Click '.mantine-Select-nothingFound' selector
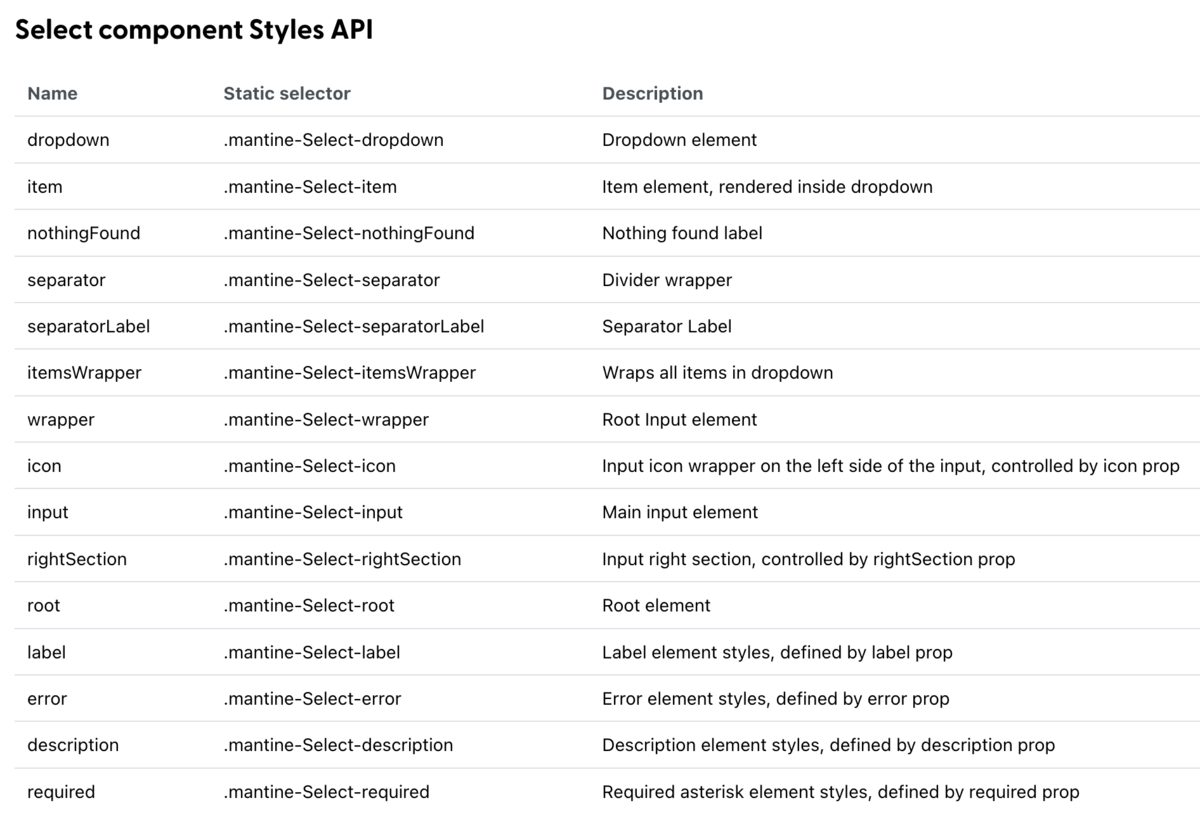The height and width of the screenshot is (817, 1200). [x=349, y=233]
